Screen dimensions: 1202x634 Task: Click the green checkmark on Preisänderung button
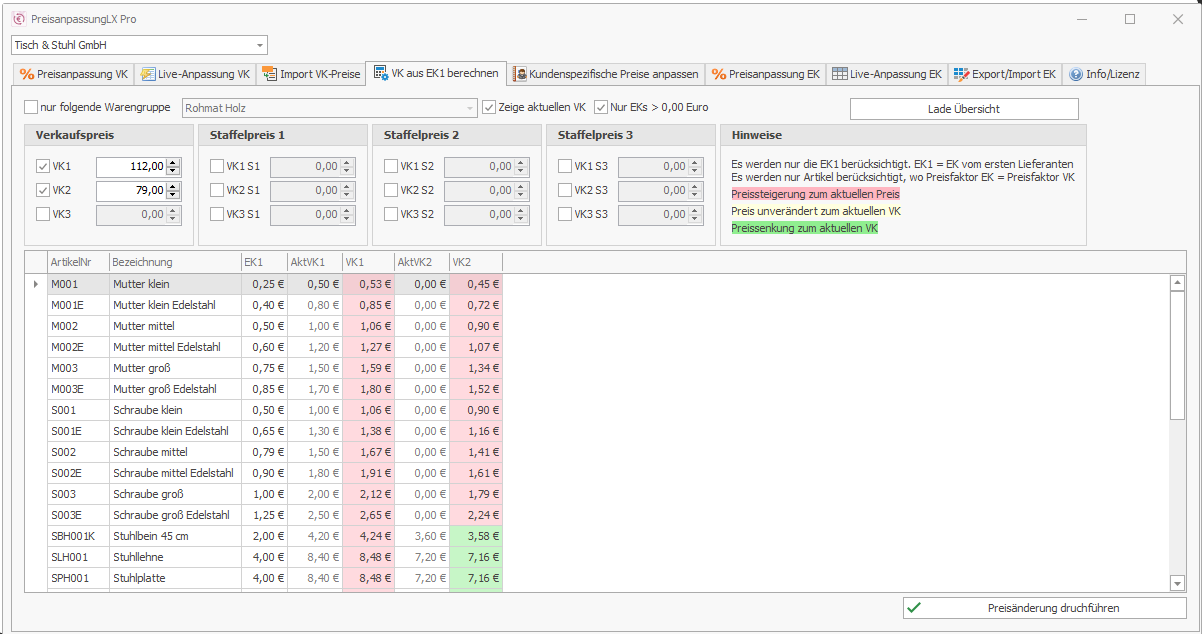pos(914,607)
